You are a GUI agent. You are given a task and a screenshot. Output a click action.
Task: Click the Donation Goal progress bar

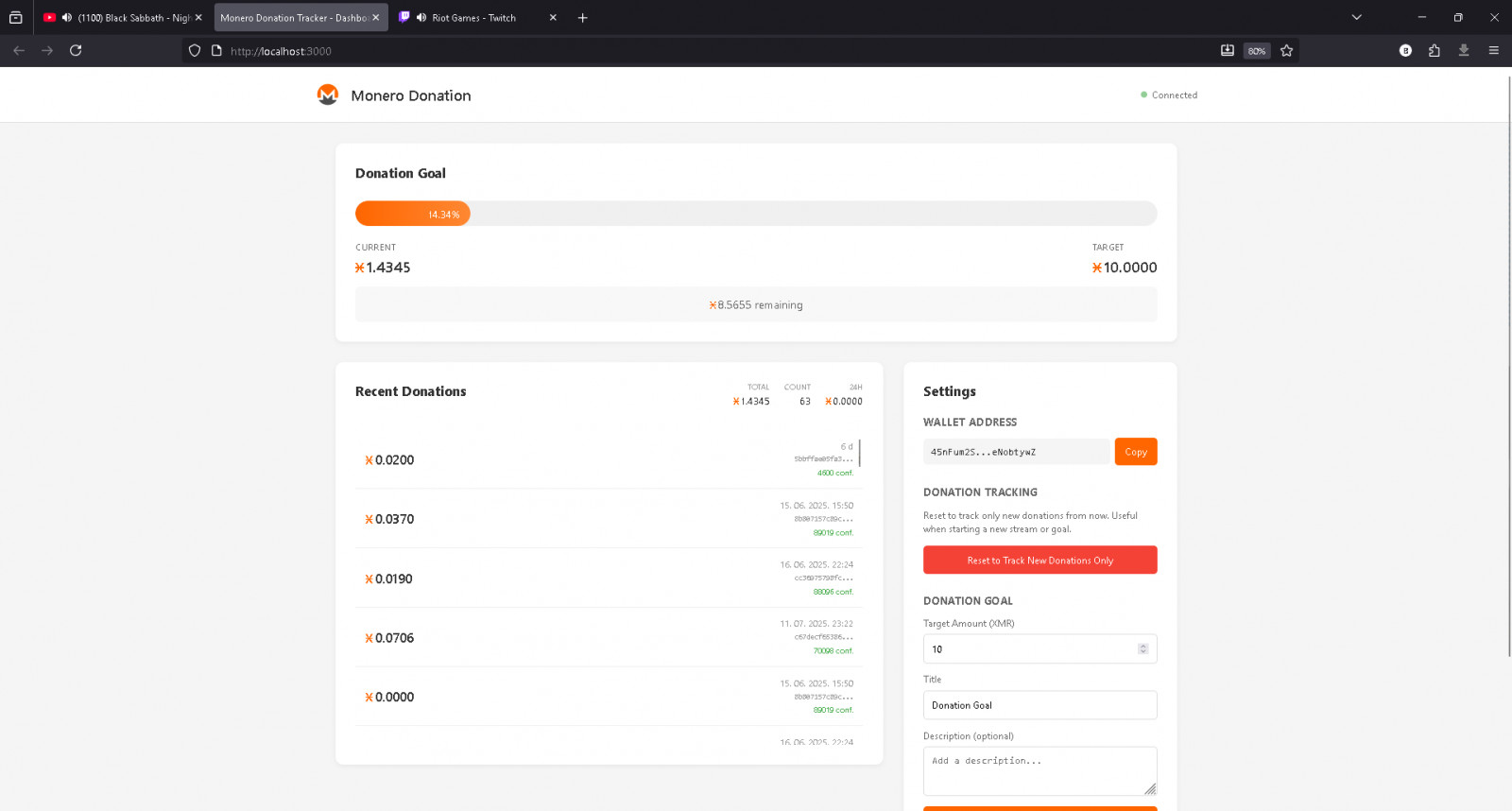tap(755, 214)
